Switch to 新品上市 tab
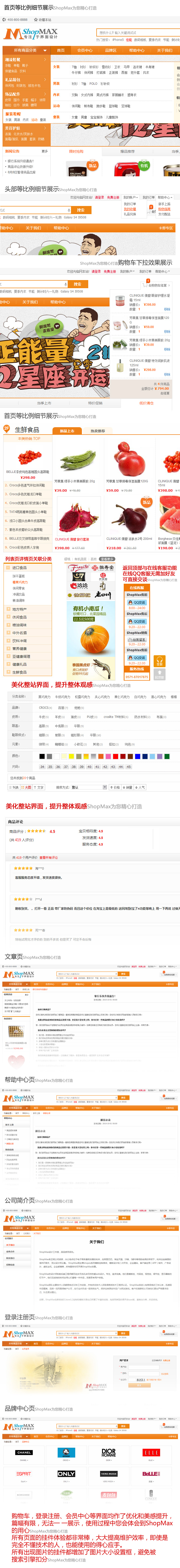The width and height of the screenshot is (180, 1568). pyautogui.click(x=67, y=431)
